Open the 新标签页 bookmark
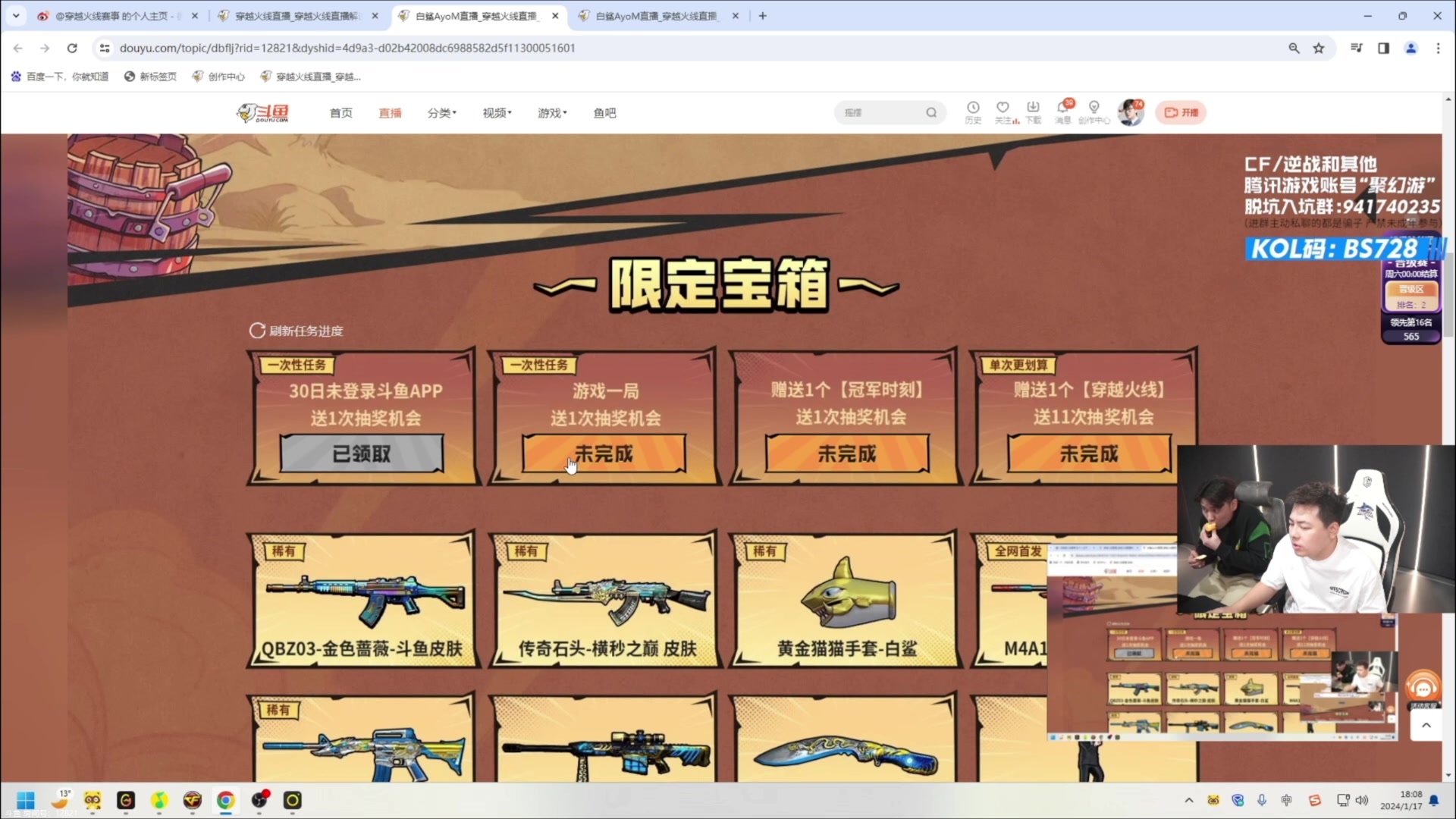 pos(150,77)
